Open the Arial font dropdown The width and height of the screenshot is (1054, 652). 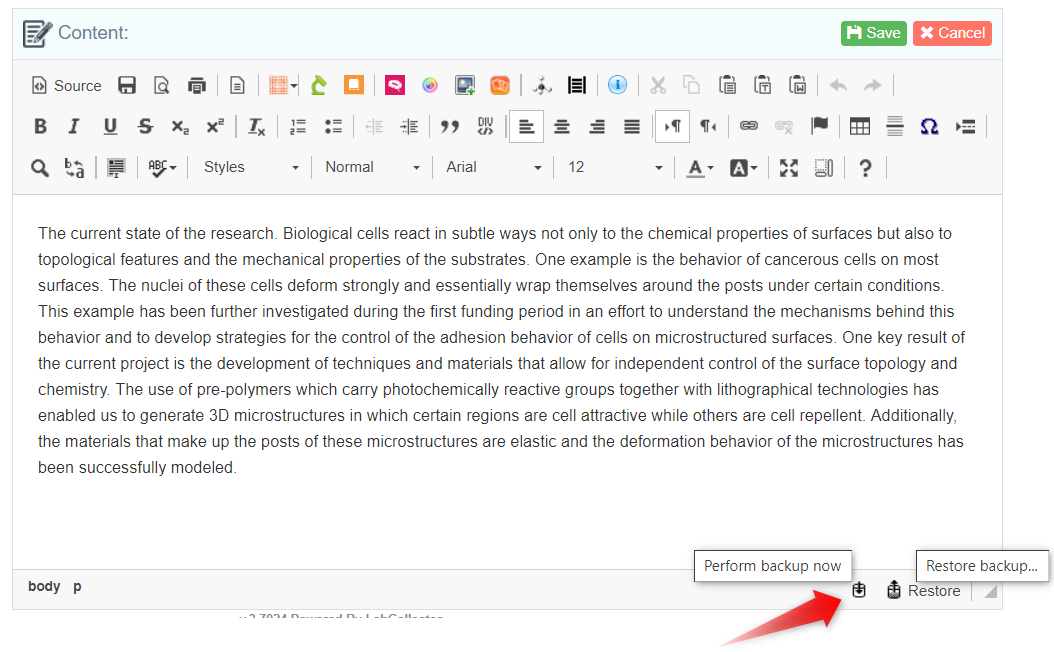point(493,167)
